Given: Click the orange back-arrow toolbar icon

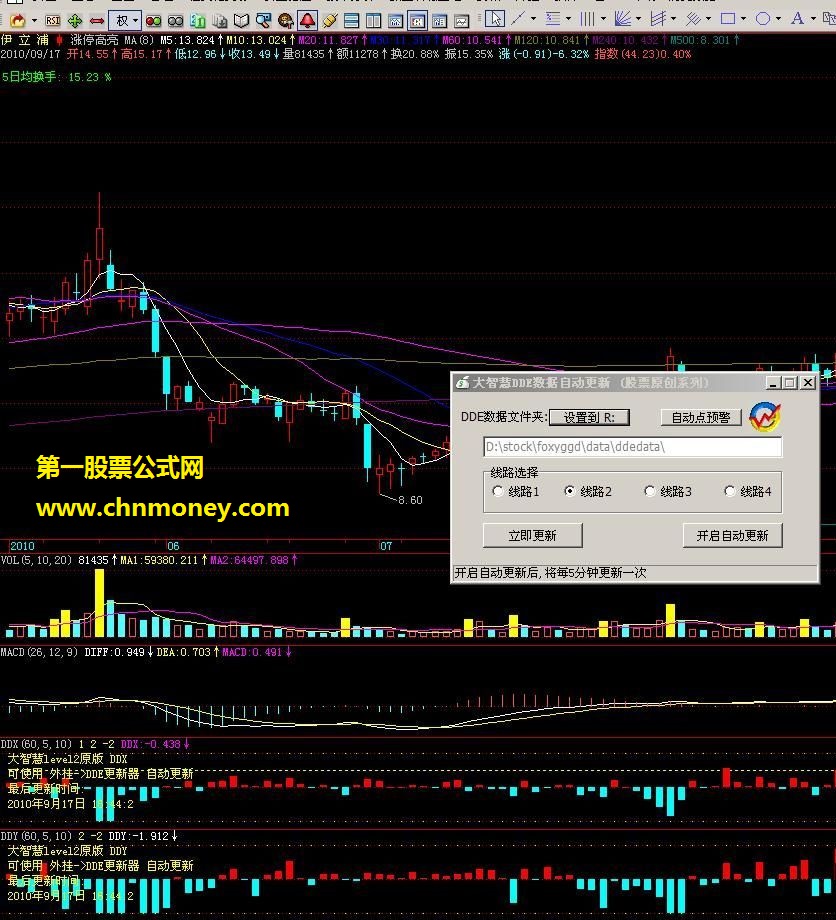Looking at the screenshot, I should (x=18, y=21).
